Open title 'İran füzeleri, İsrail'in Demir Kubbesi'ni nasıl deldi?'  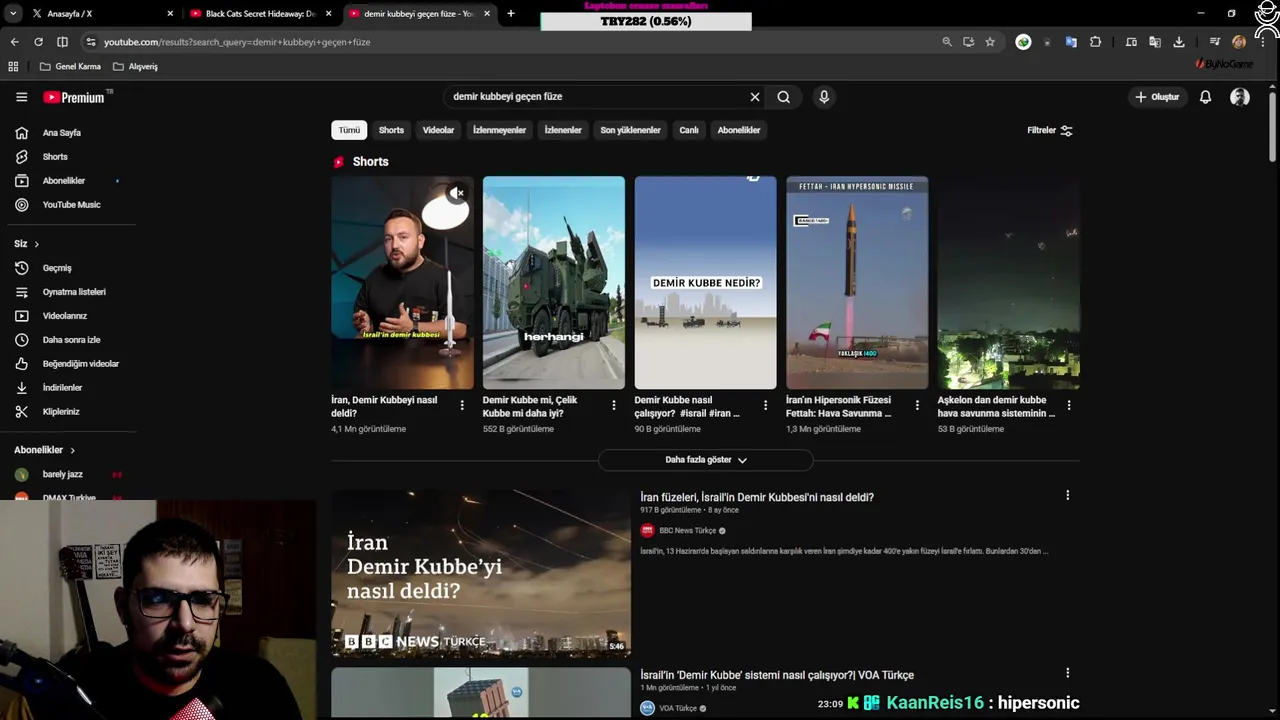757,497
